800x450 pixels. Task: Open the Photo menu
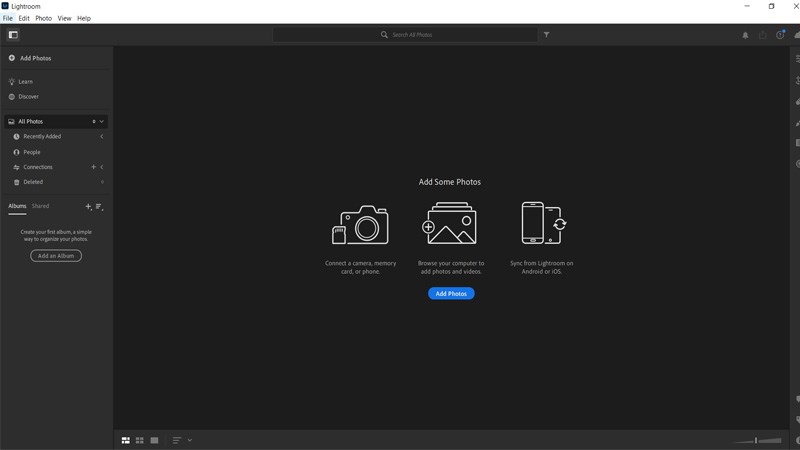[x=43, y=18]
